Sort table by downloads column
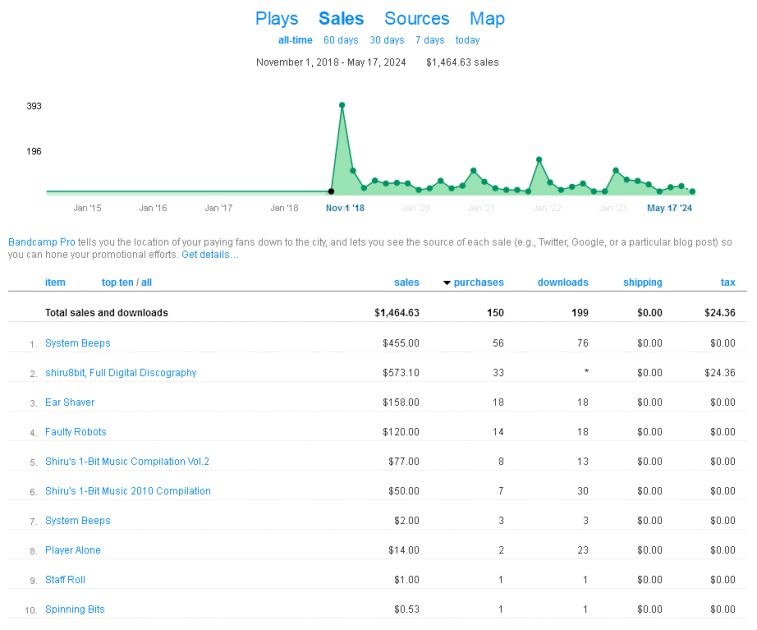This screenshot has height=630, width=757. pos(563,282)
